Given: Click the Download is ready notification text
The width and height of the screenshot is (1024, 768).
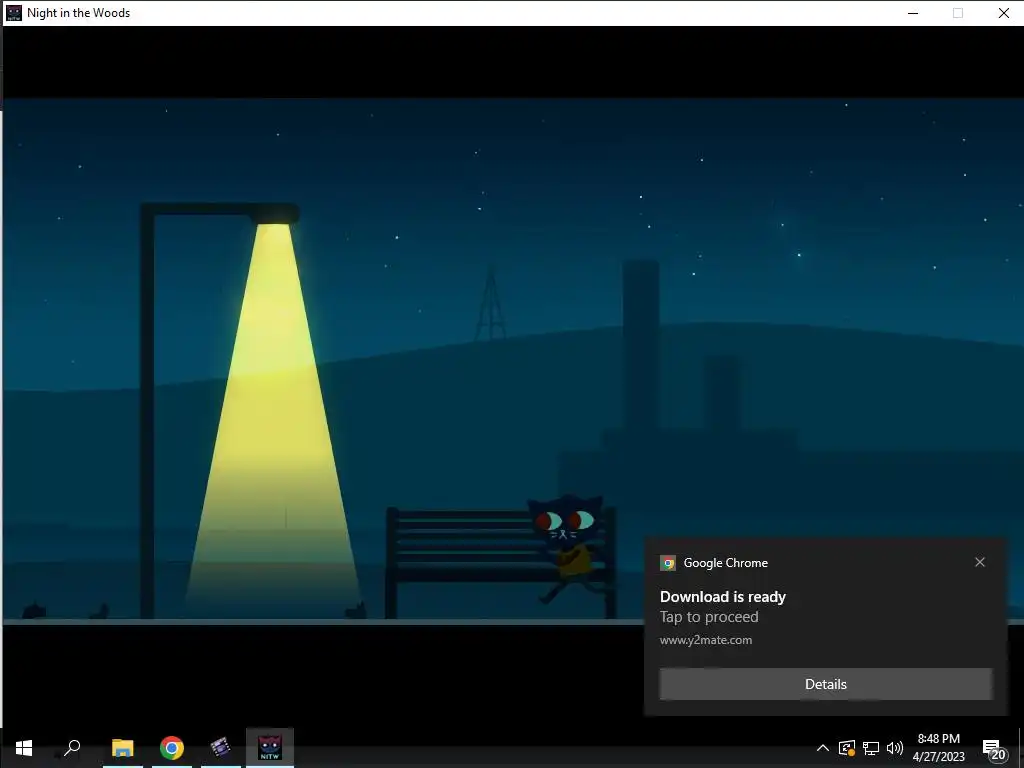Looking at the screenshot, I should click(x=723, y=597).
